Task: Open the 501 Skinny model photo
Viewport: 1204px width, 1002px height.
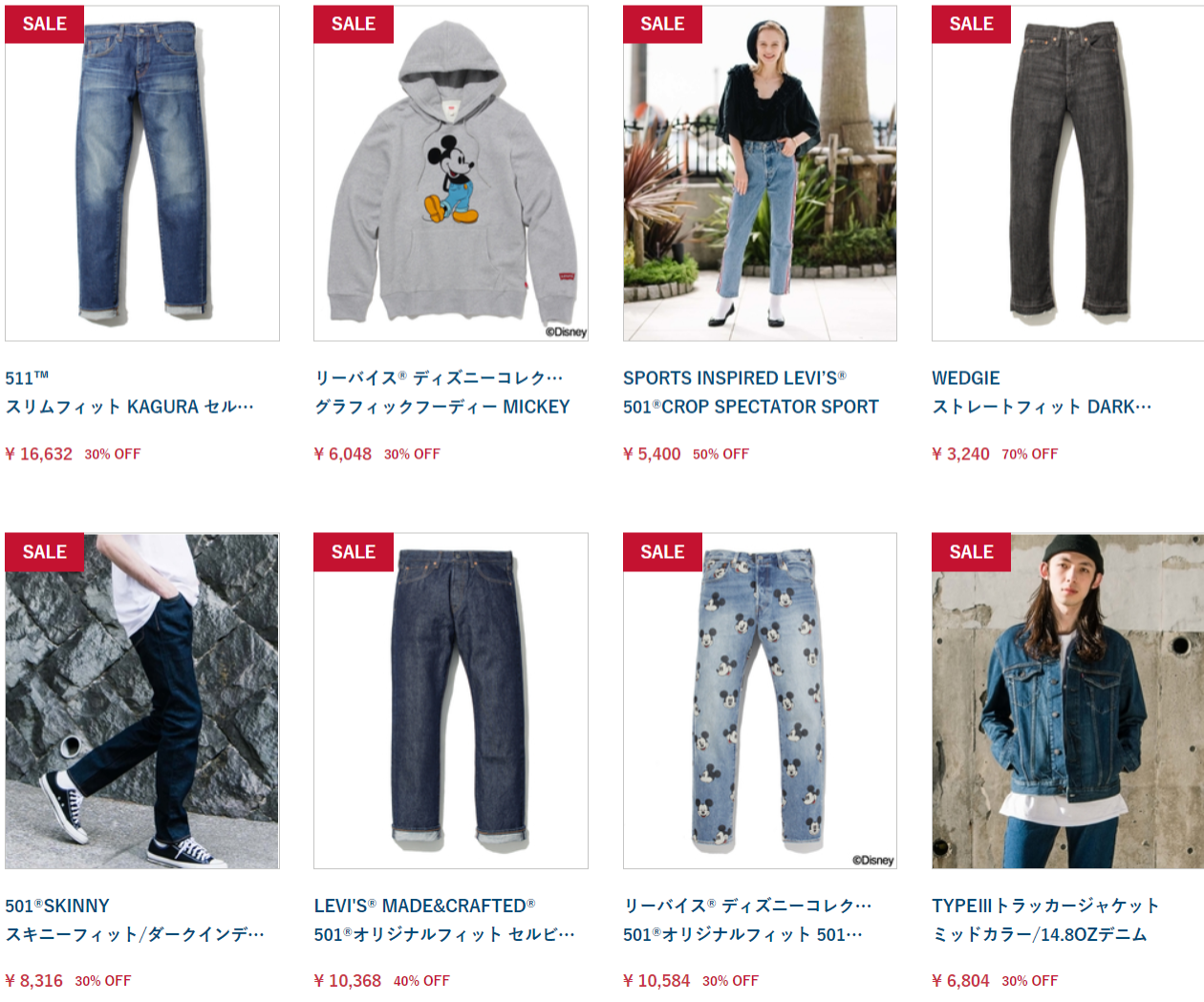Action: (x=142, y=701)
